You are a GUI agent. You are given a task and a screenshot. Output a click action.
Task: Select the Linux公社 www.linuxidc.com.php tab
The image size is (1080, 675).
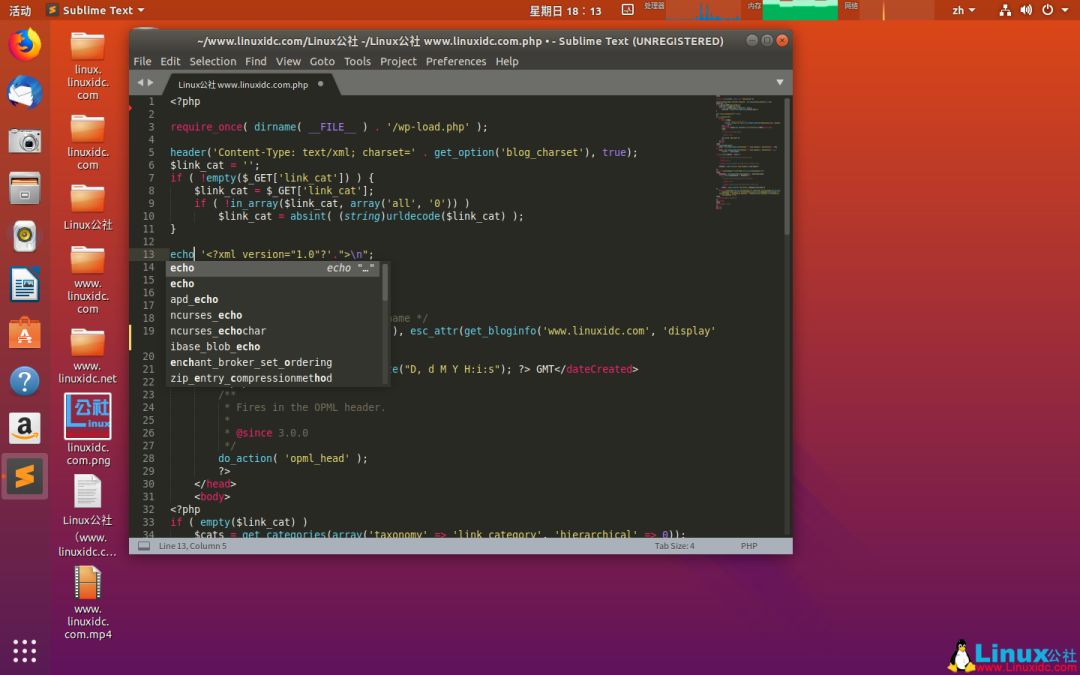(x=242, y=85)
